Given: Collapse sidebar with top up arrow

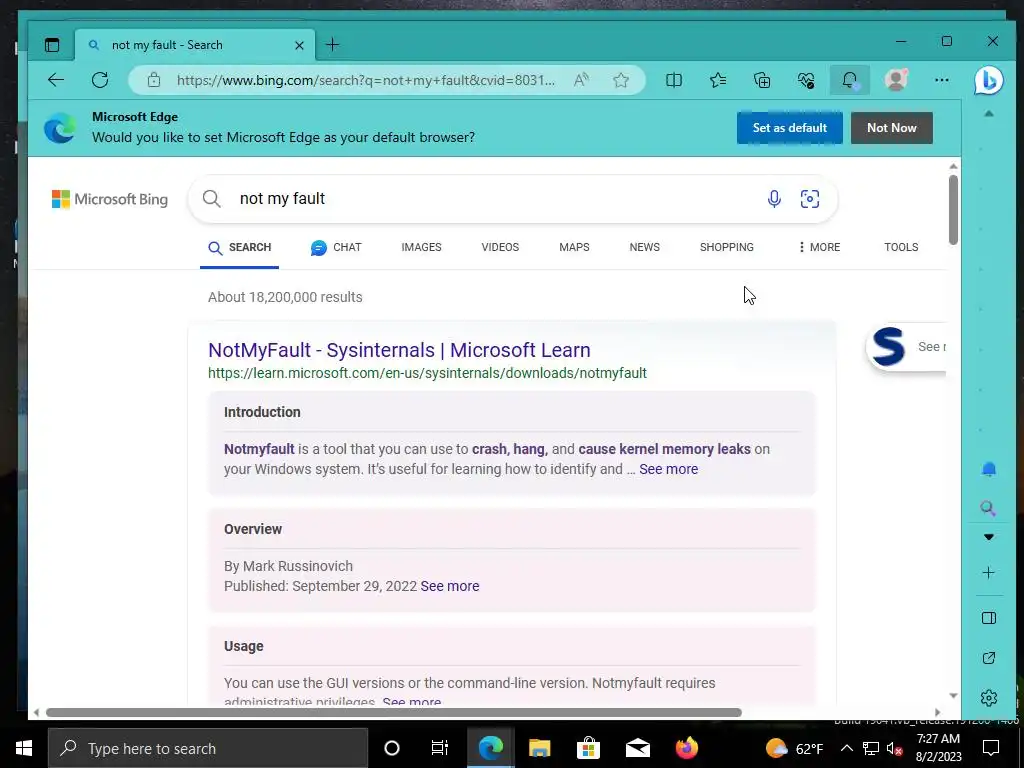Looking at the screenshot, I should tap(989, 114).
